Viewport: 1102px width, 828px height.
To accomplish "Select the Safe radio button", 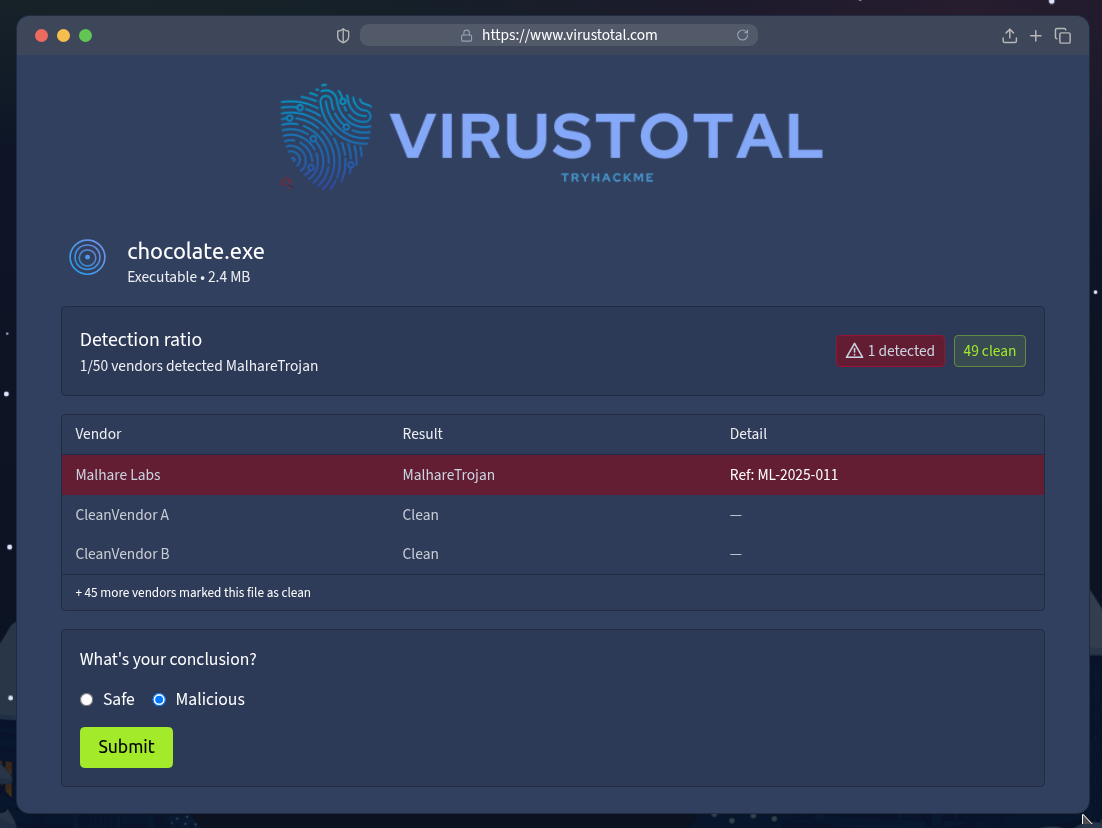I will click(87, 700).
